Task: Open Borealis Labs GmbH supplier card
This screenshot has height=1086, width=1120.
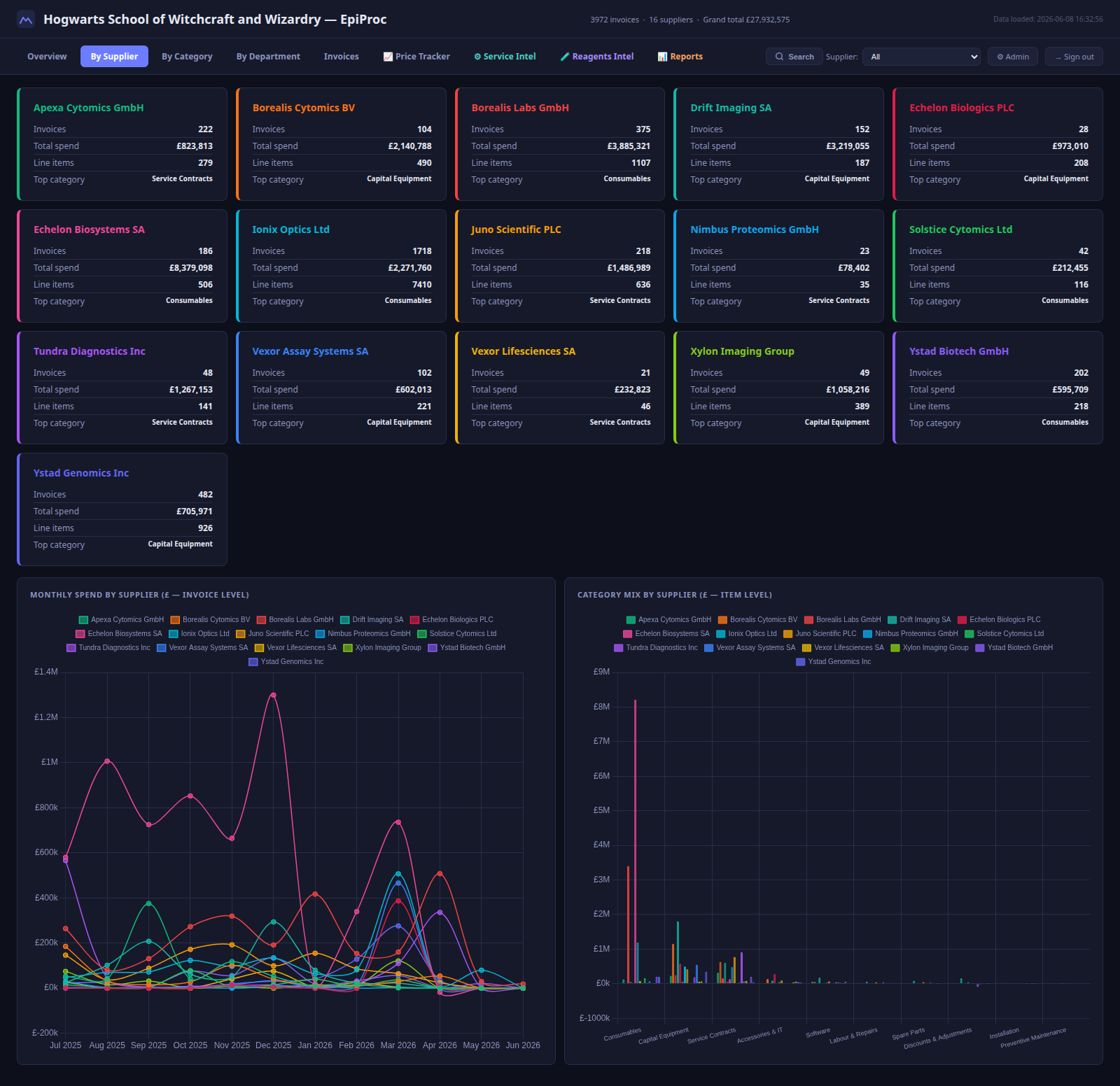Action: 560,144
